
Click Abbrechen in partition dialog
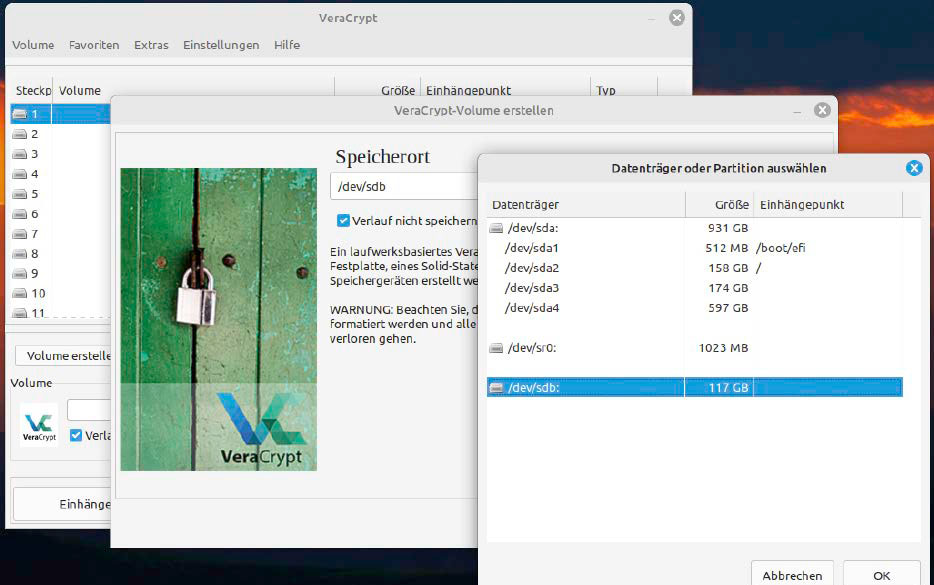pos(792,573)
